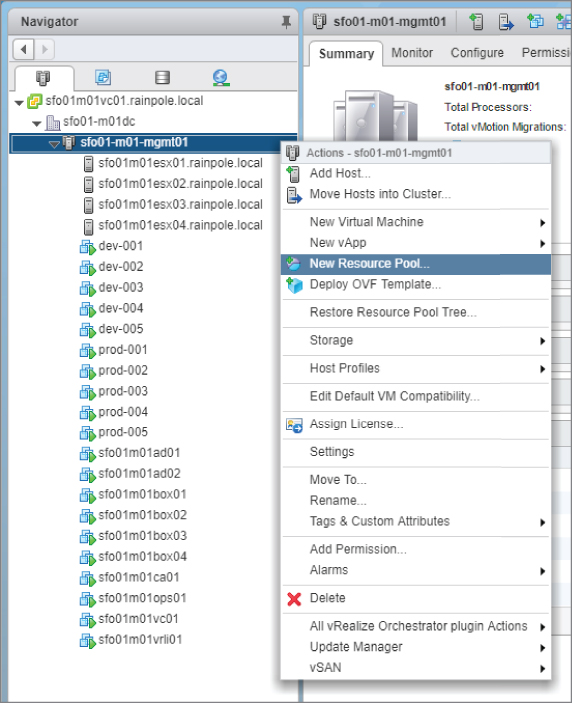Click the cluster icon beside selected sfo01-m01-mgmt01
Image resolution: width=572 pixels, height=703 pixels.
[69, 143]
